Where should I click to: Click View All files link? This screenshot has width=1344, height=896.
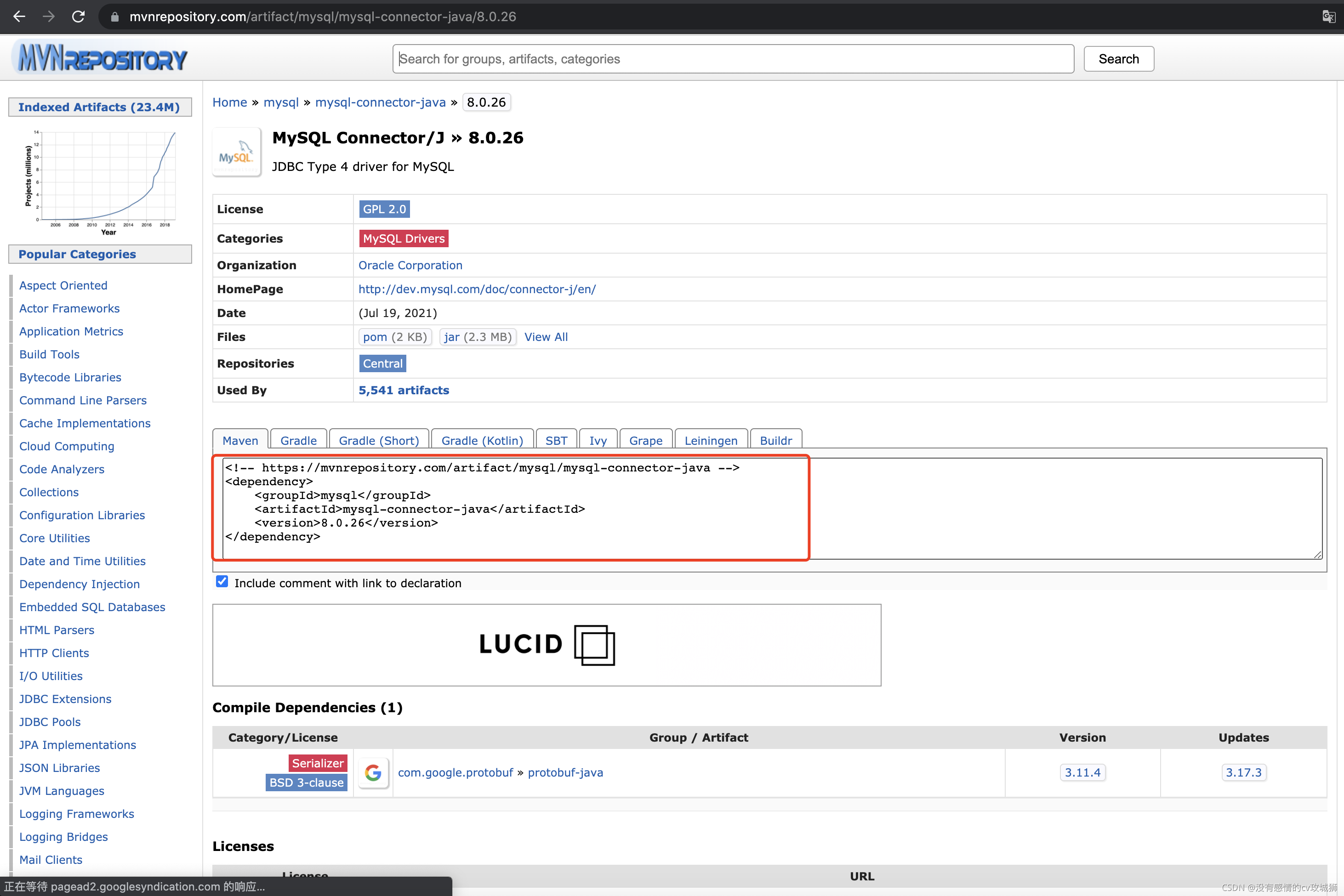click(546, 337)
